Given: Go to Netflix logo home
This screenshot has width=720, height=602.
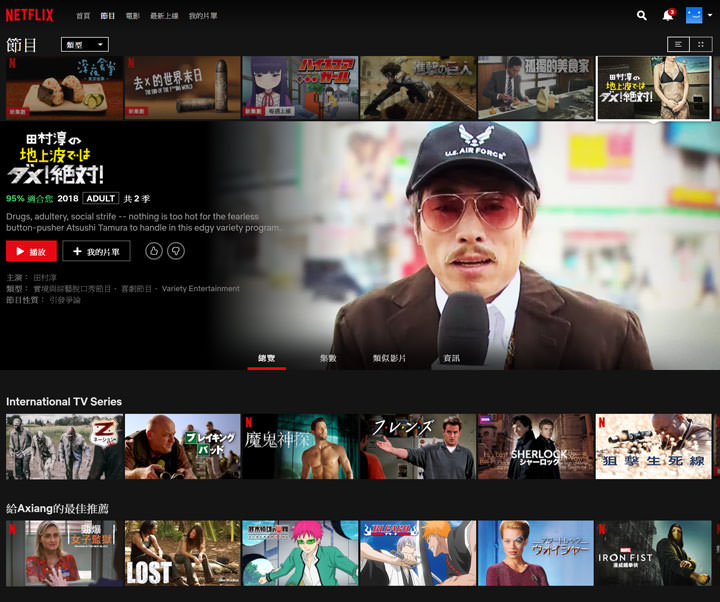Looking at the screenshot, I should click(29, 16).
